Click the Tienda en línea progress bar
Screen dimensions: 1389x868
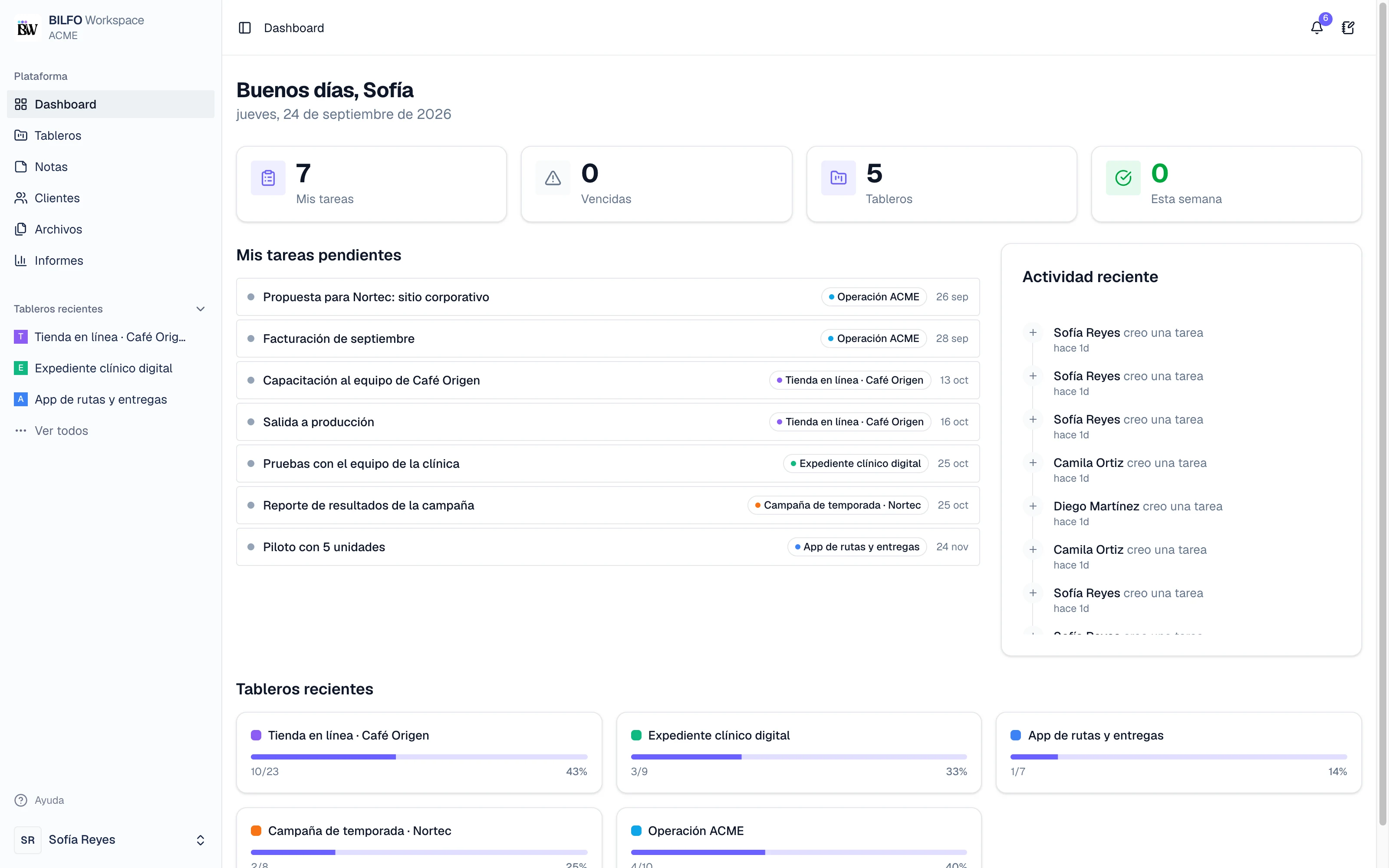[x=419, y=756]
